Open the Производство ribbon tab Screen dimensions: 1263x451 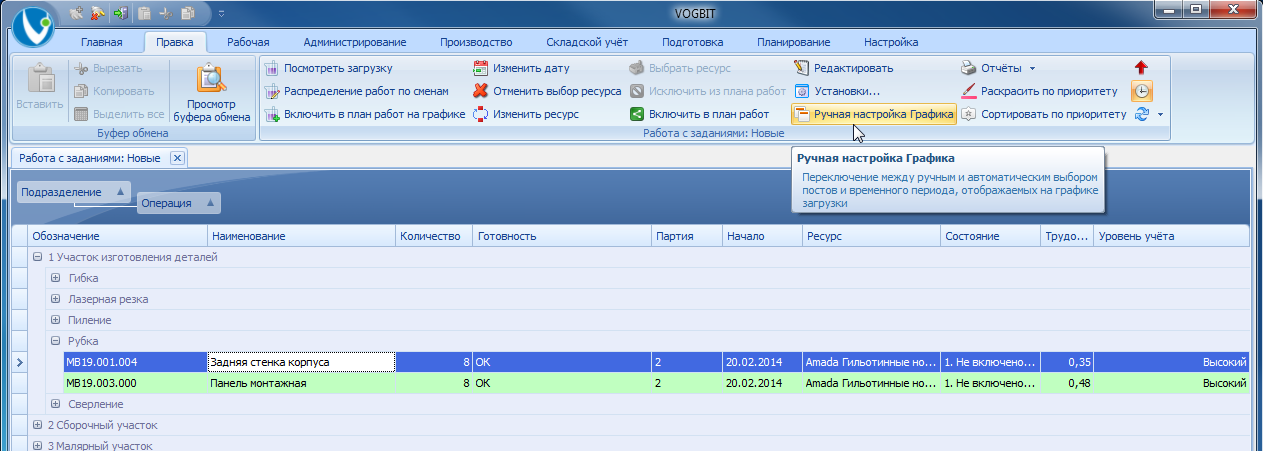475,42
